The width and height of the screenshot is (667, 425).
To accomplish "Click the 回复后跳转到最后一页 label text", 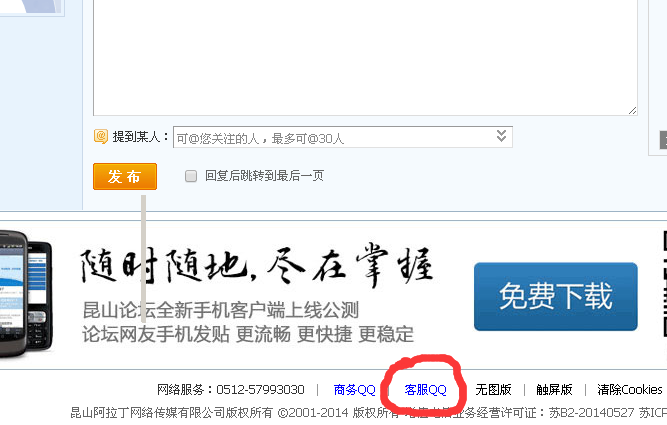I will (x=265, y=176).
